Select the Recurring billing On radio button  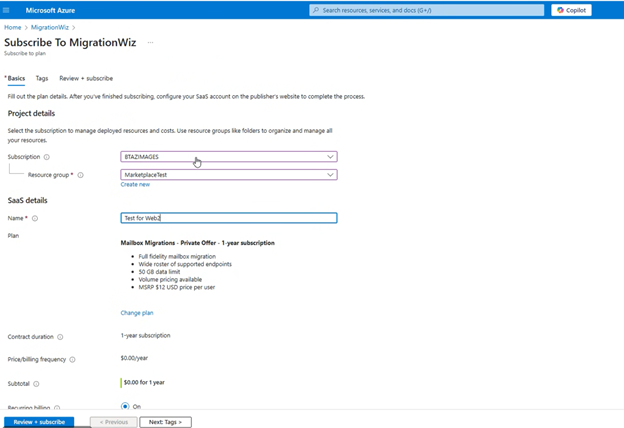125,406
